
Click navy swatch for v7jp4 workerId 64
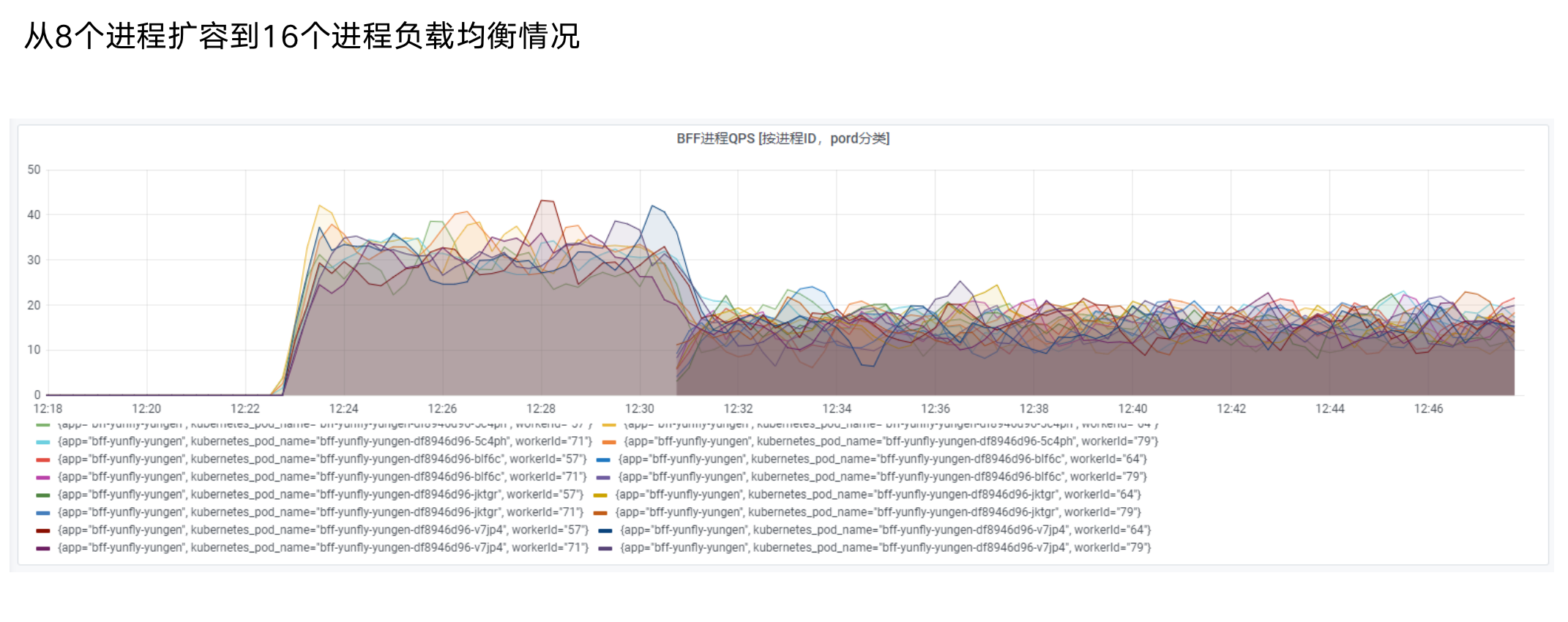pyautogui.click(x=606, y=530)
